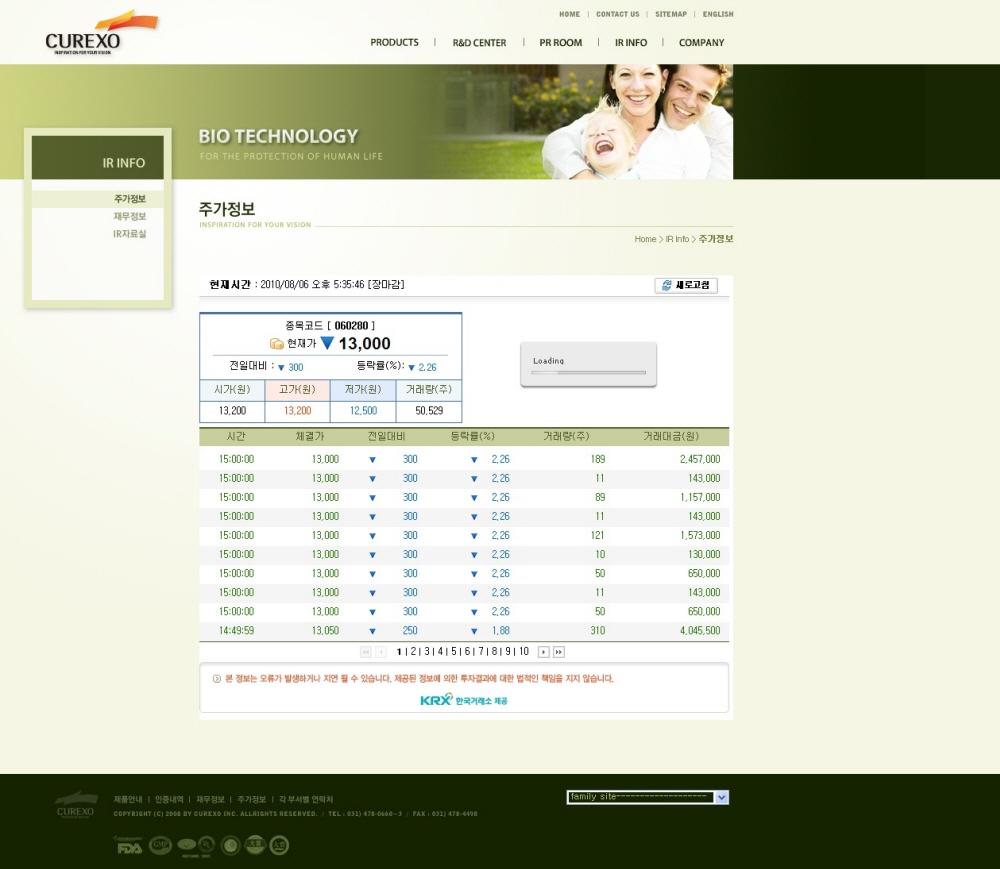Open the family site dropdown
Viewport: 1000px width, 869px height.
(x=722, y=797)
